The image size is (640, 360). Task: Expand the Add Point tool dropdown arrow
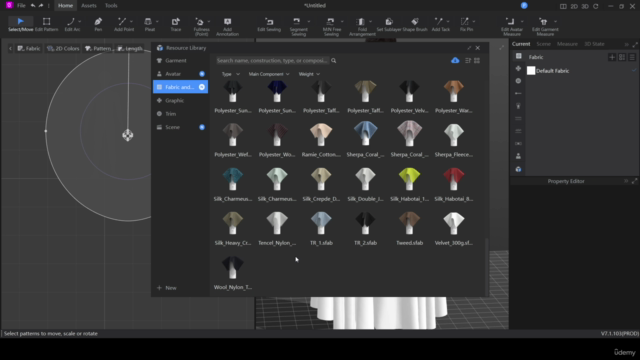(131, 21)
